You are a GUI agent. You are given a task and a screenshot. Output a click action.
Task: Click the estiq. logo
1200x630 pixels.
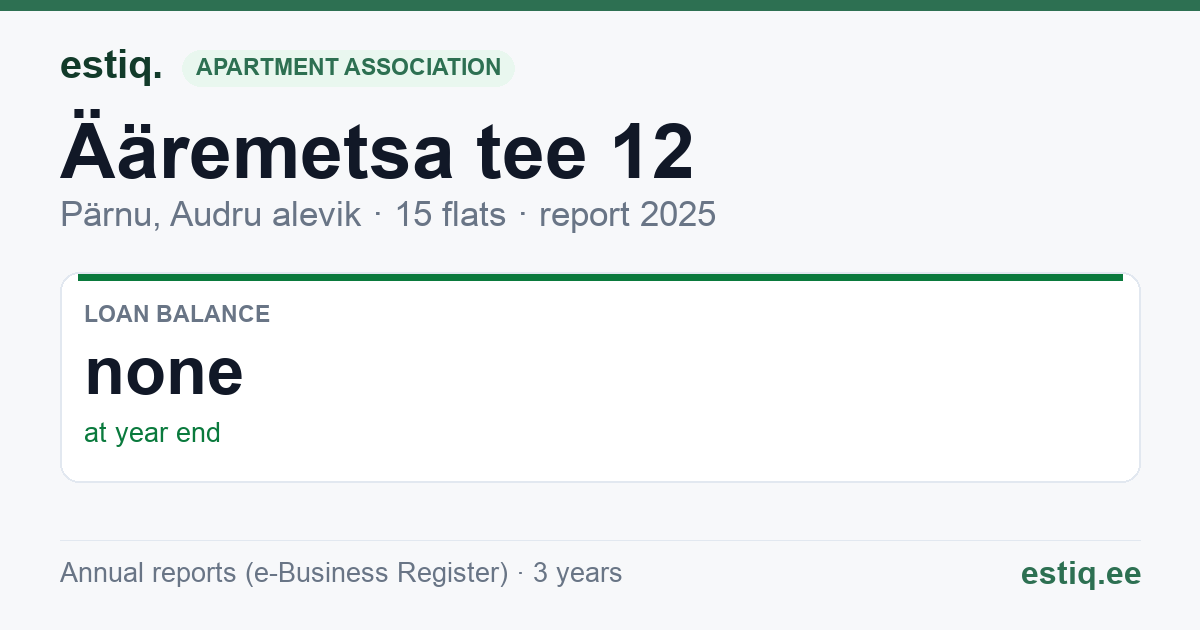(x=111, y=66)
